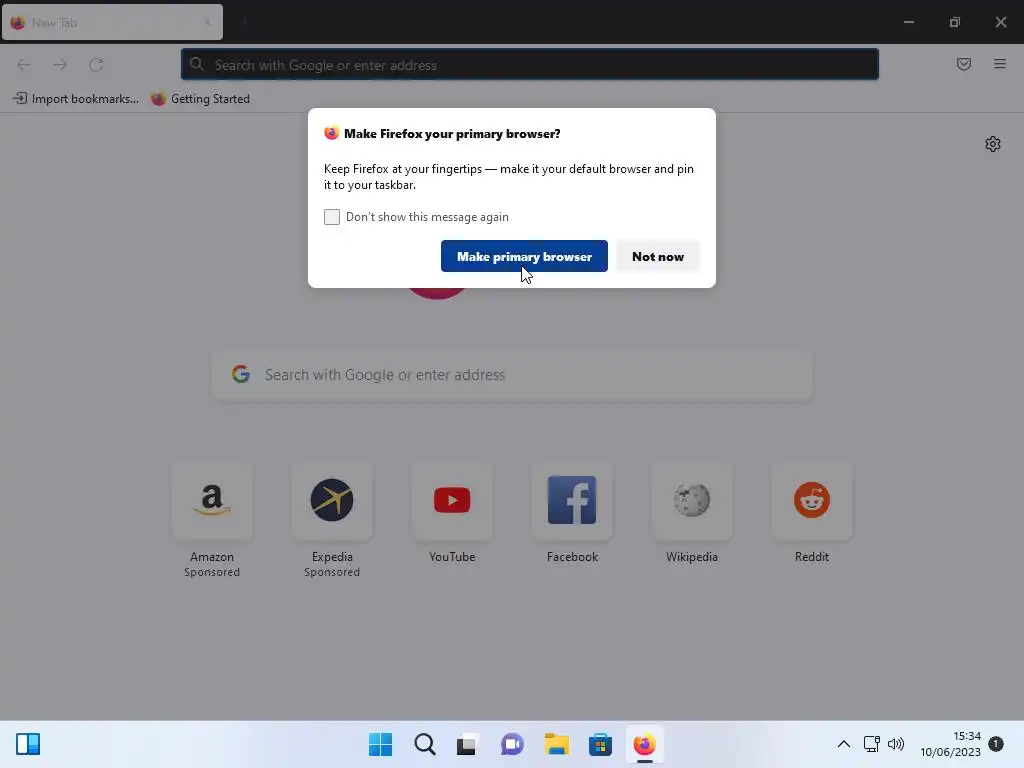This screenshot has width=1024, height=768.
Task: Expand hidden system tray icons
Action: 844,744
